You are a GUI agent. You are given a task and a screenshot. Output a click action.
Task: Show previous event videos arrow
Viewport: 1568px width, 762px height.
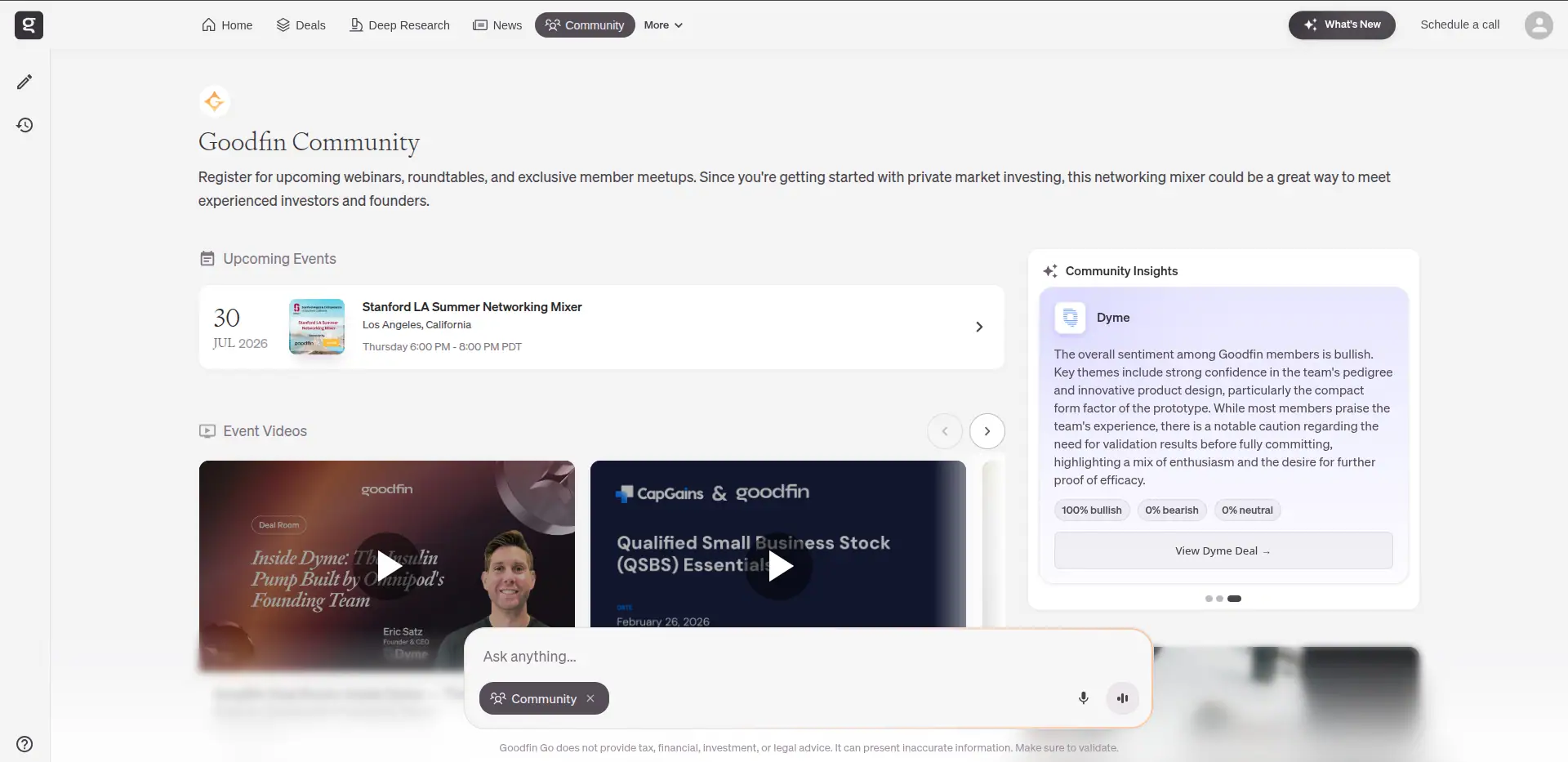945,431
